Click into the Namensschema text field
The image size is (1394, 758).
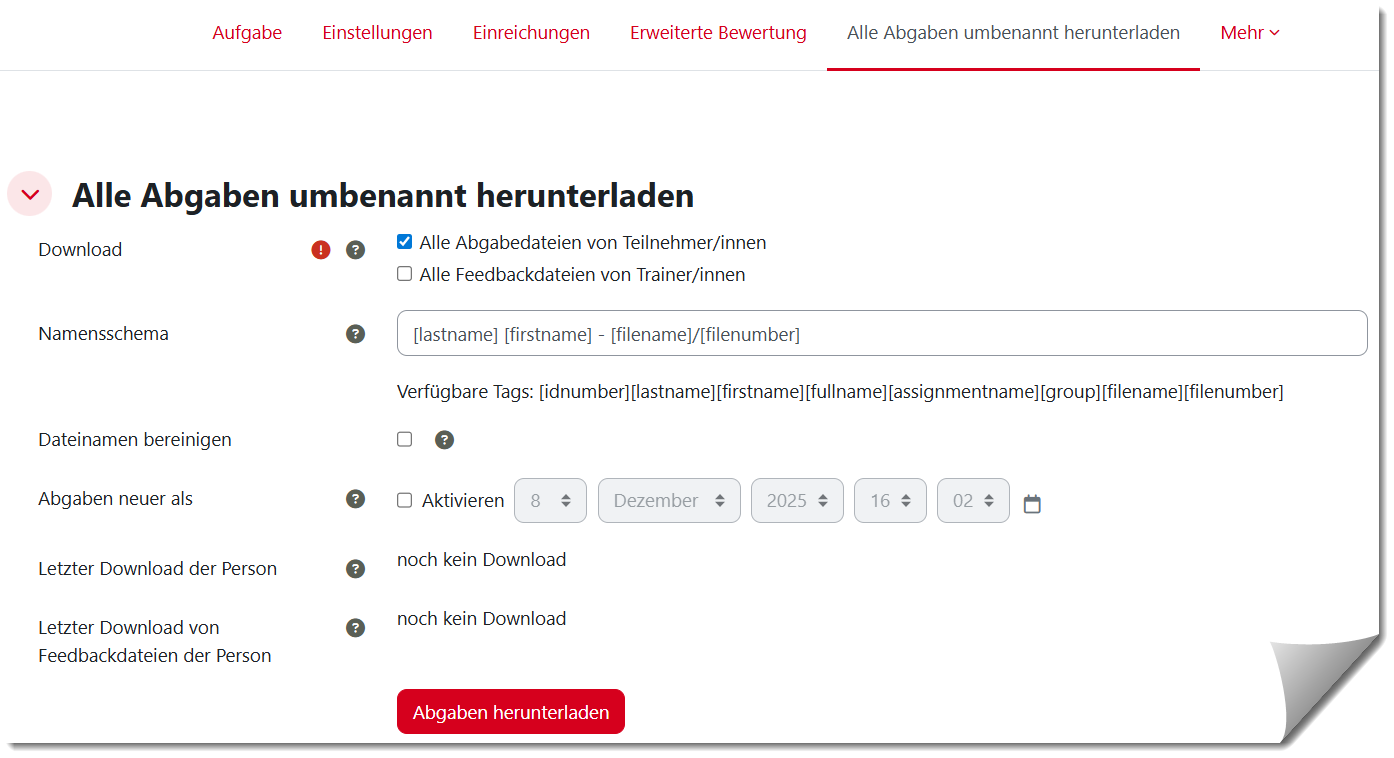point(881,334)
